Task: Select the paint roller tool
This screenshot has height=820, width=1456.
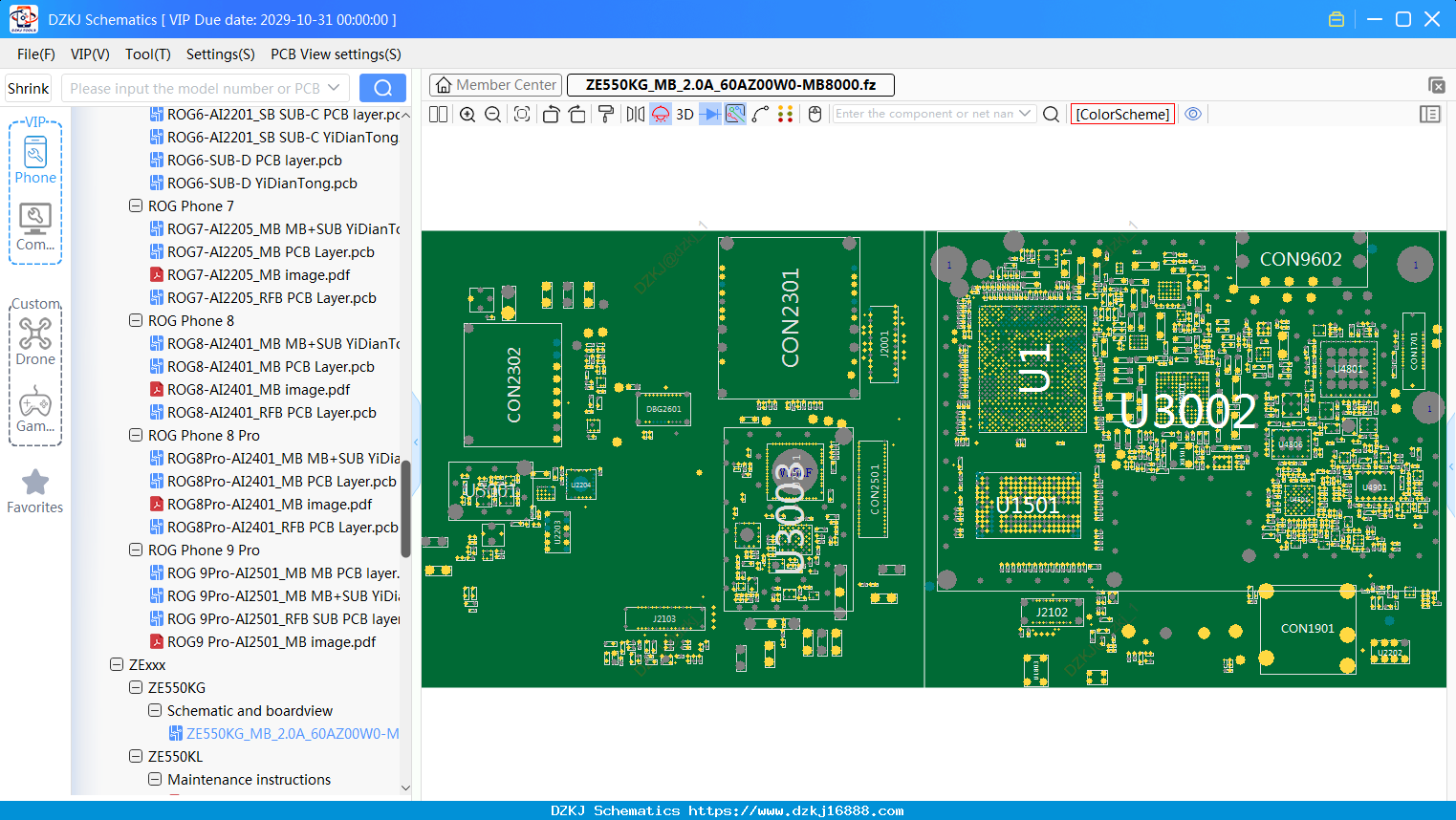Action: (606, 114)
